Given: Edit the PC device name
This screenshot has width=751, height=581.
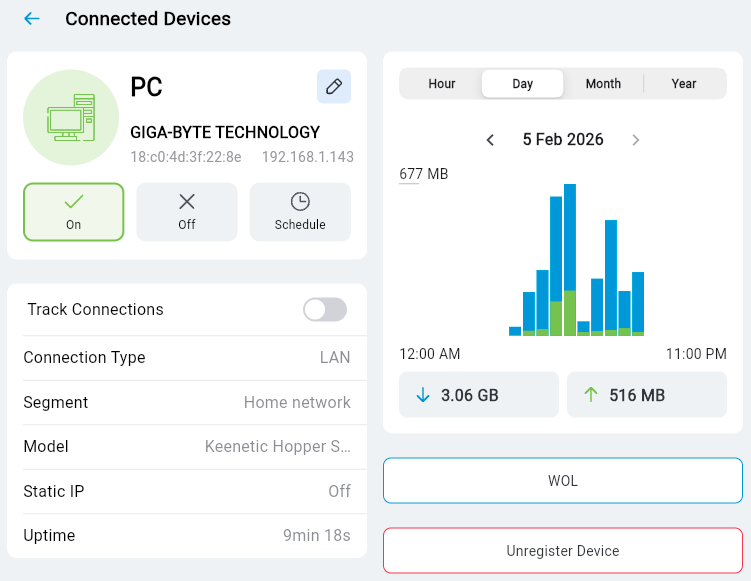Looking at the screenshot, I should pyautogui.click(x=334, y=87).
